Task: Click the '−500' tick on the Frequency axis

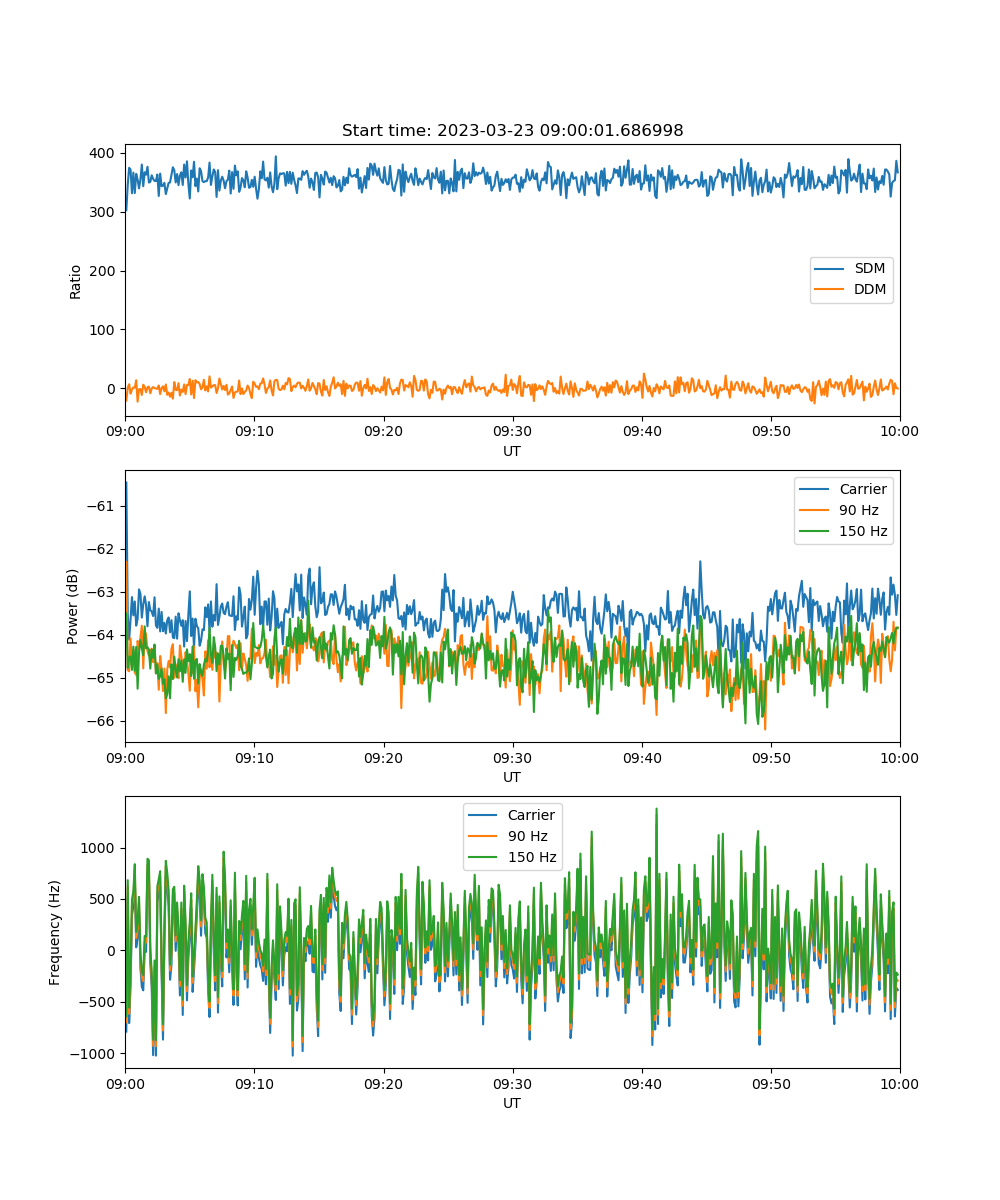Action: 99,1002
